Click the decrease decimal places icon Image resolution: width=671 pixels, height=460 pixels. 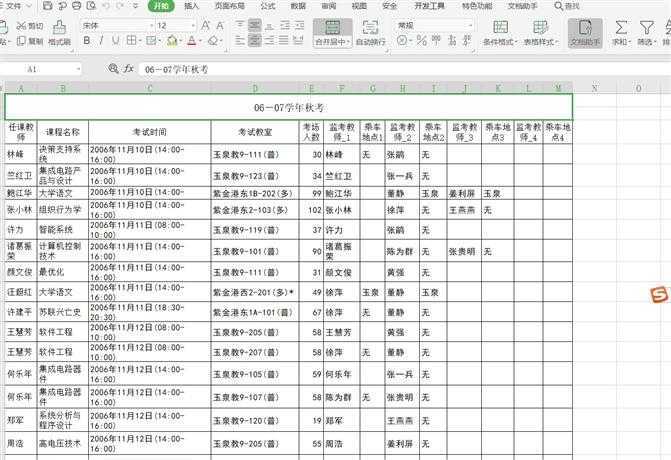click(x=467, y=41)
